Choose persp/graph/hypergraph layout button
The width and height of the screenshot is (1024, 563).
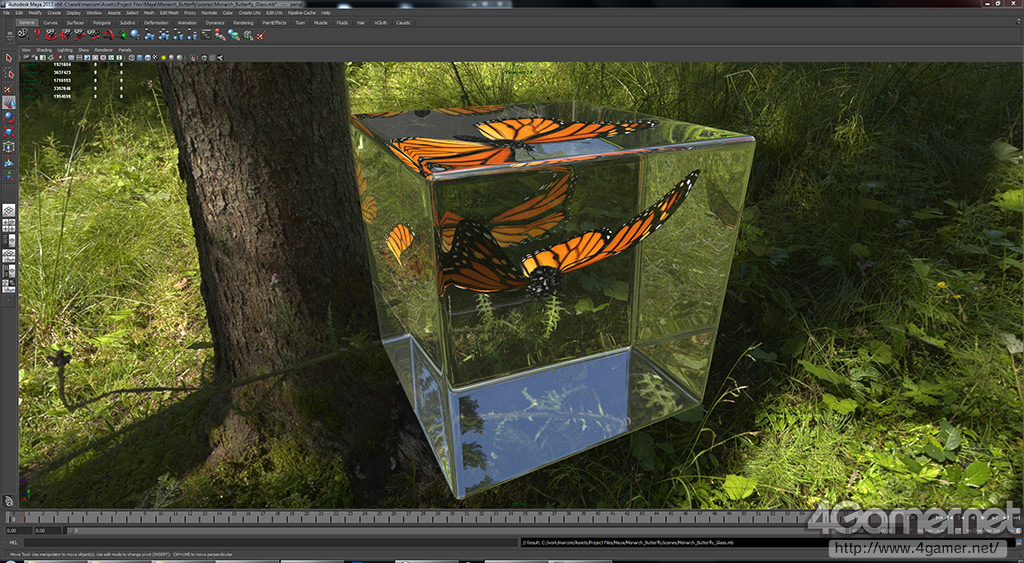(8, 285)
